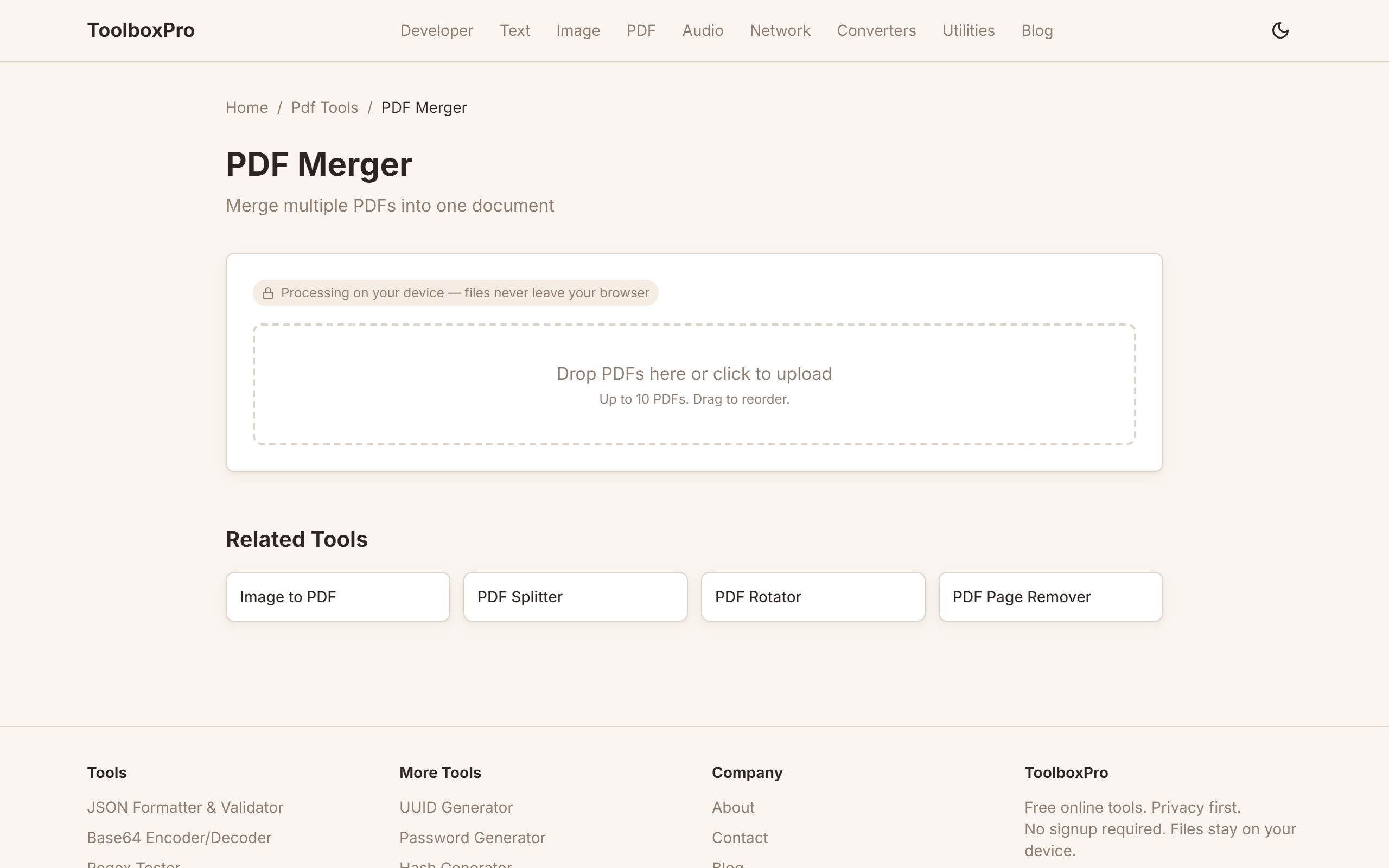Screen dimensions: 1389x868
Task: Click the Pdf Tools breadcrumb
Action: pyautogui.click(x=324, y=107)
